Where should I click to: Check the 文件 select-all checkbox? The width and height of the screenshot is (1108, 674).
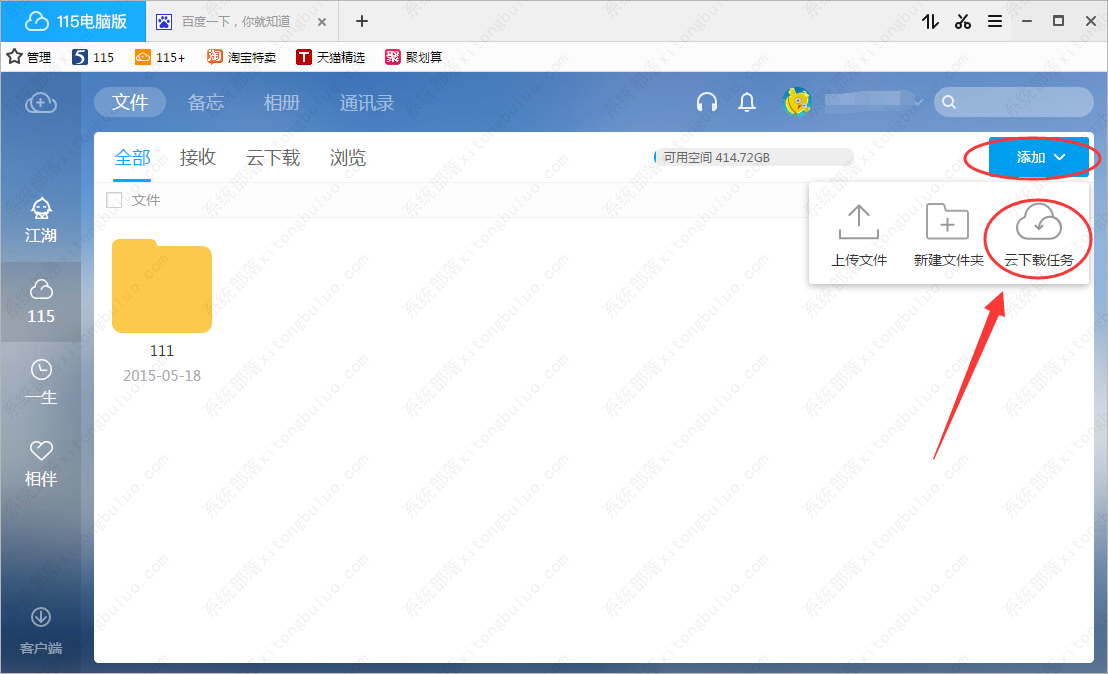click(114, 199)
